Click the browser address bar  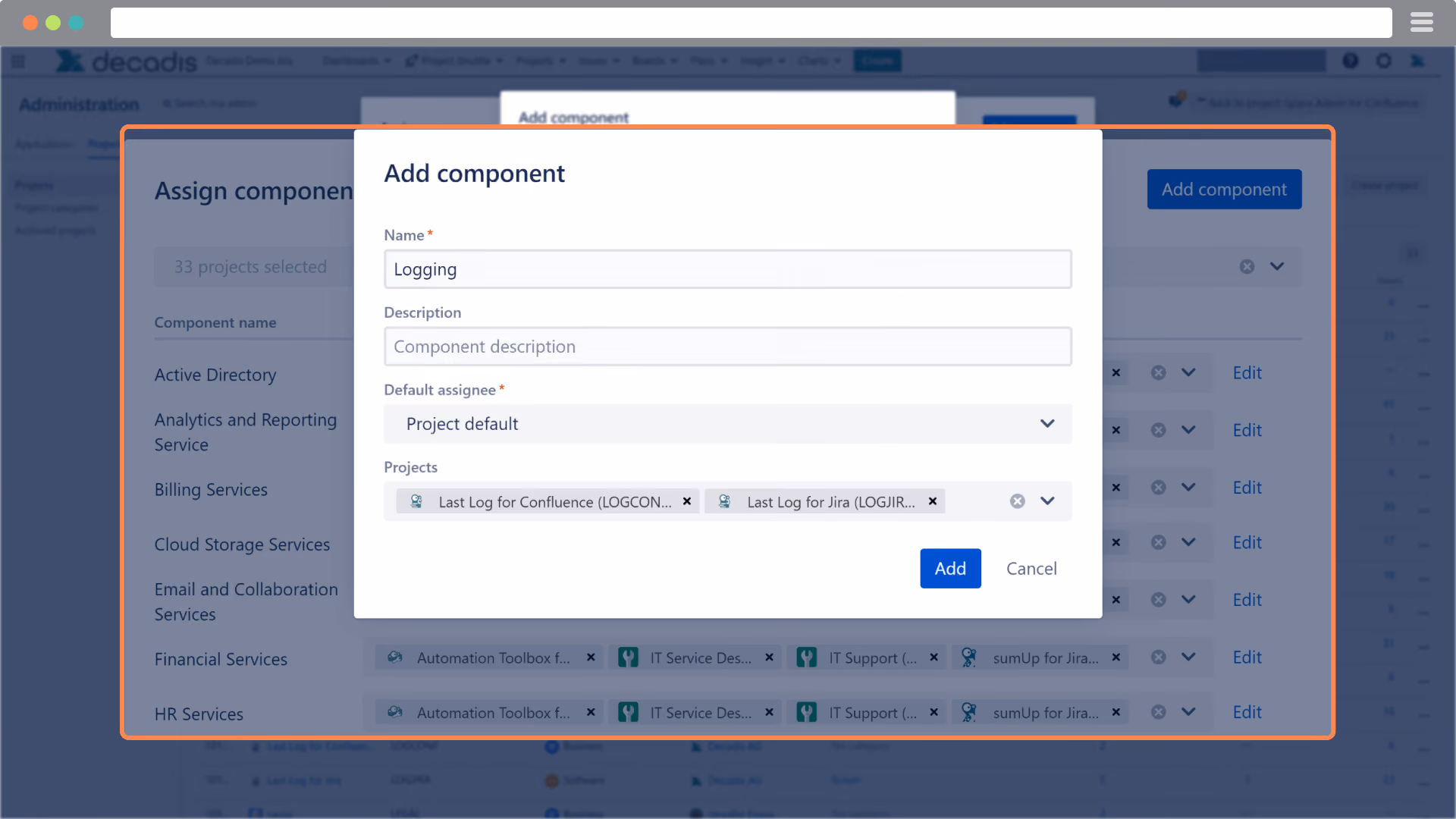(751, 23)
